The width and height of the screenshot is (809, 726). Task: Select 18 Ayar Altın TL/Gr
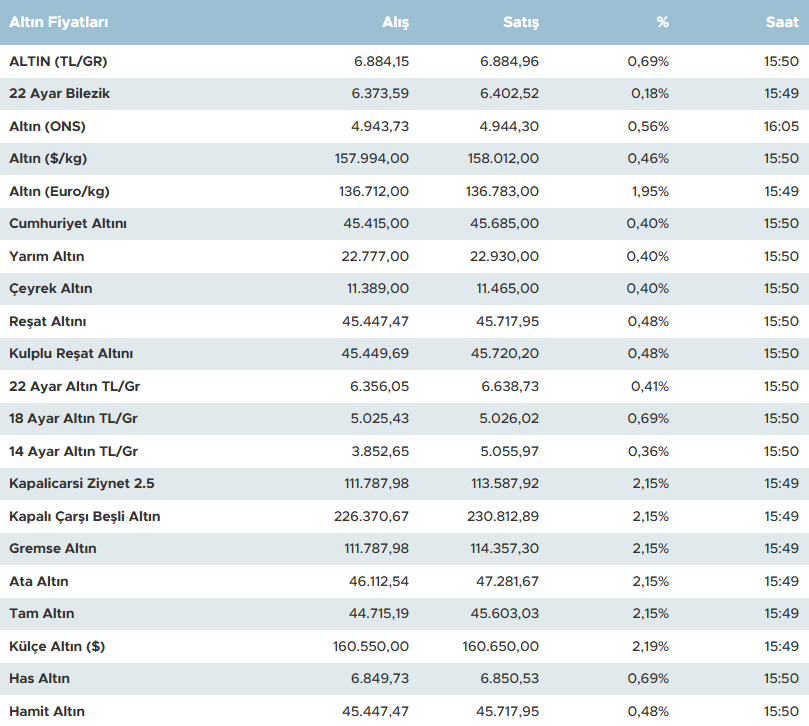click(73, 419)
